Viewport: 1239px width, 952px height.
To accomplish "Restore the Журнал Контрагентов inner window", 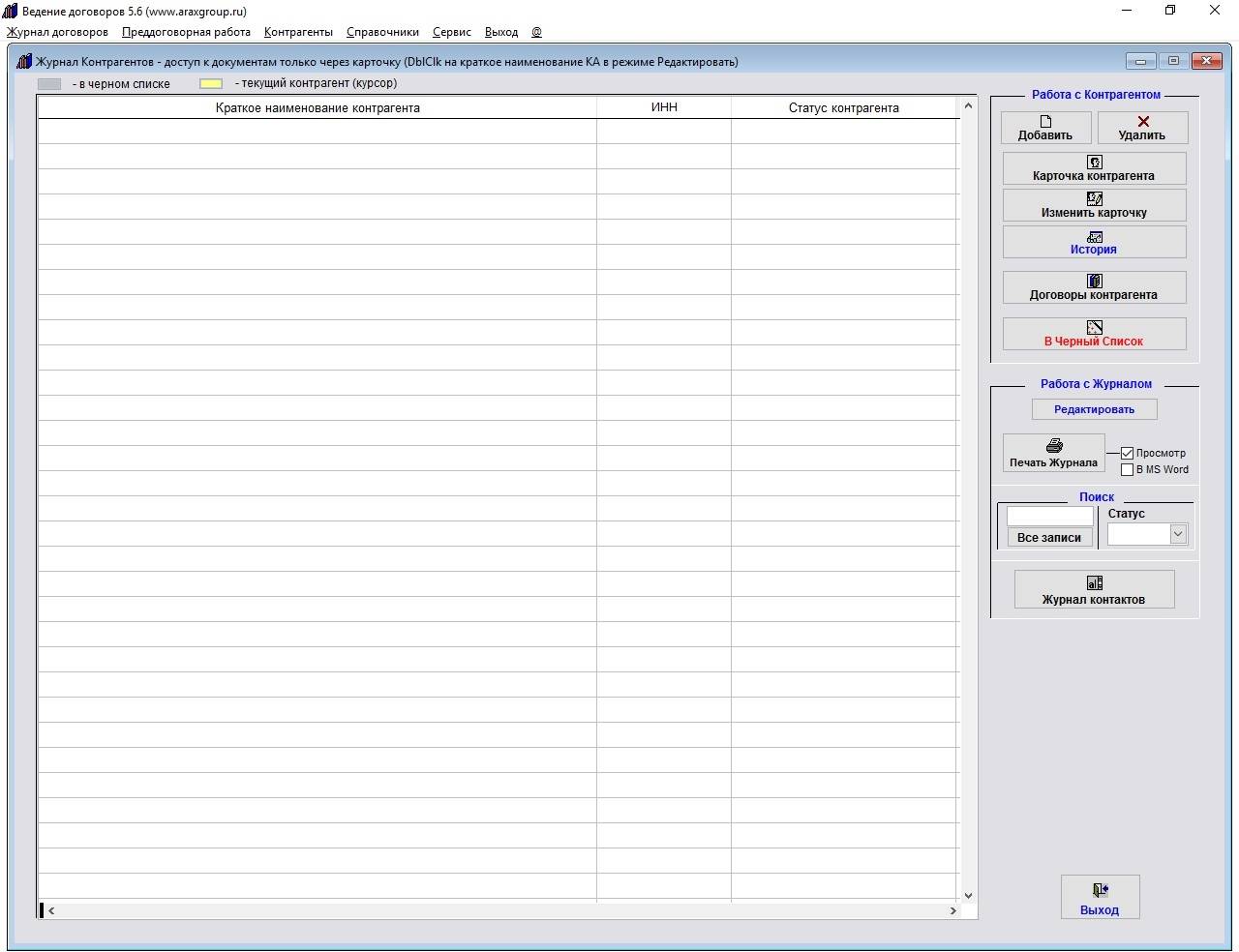I will (x=1173, y=61).
